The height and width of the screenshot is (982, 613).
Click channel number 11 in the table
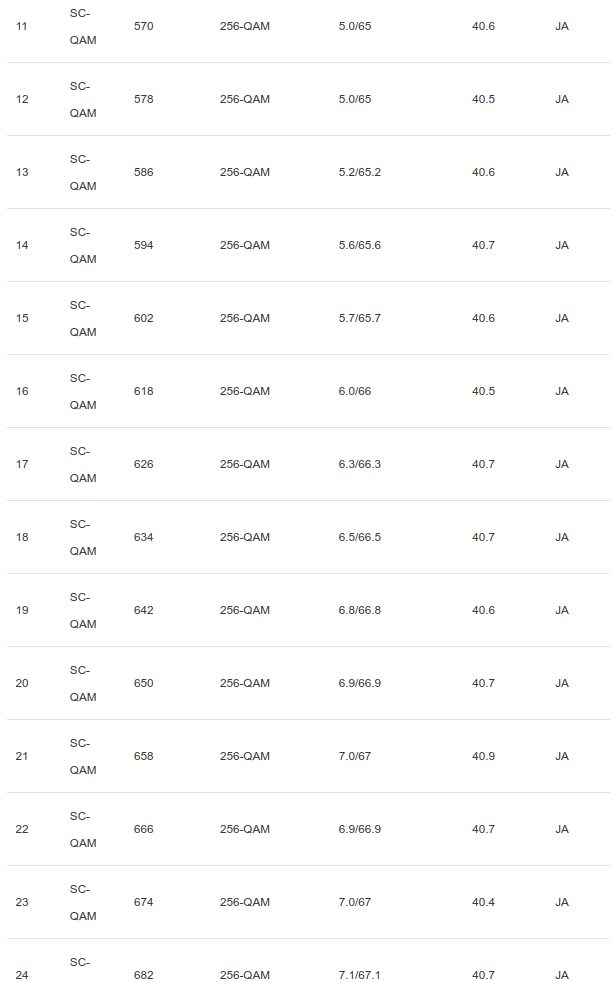tap(22, 26)
